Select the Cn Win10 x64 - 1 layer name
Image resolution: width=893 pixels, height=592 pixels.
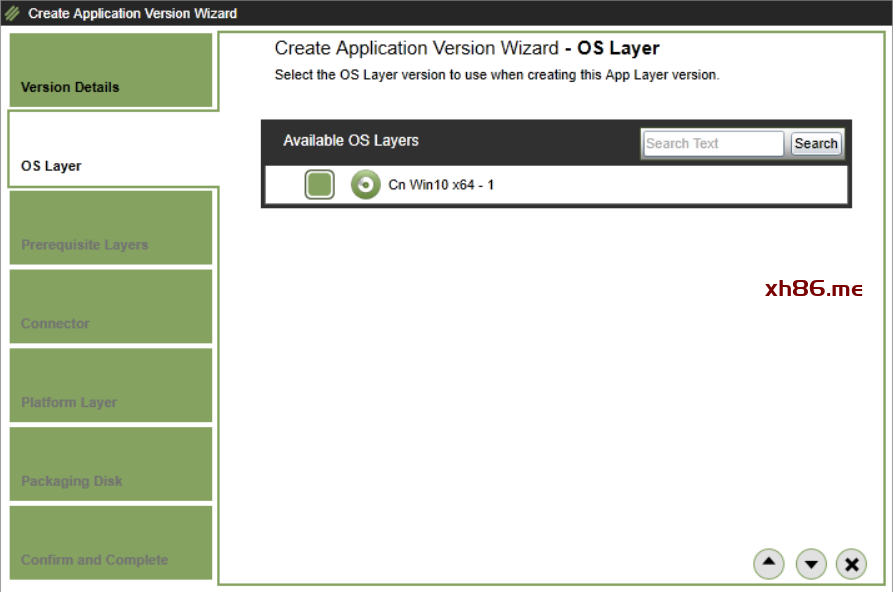point(441,185)
